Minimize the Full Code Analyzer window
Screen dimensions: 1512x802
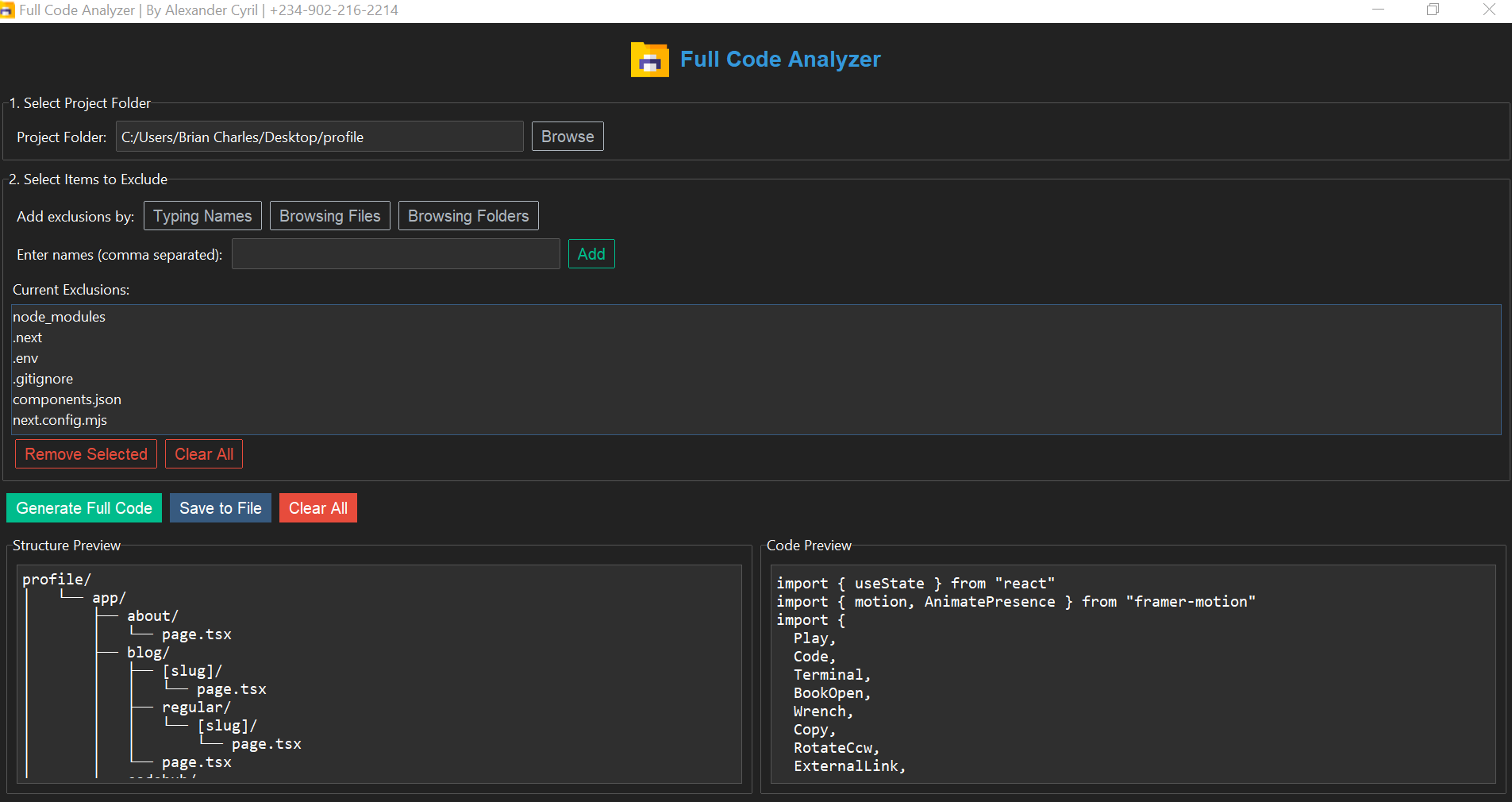point(1379,10)
